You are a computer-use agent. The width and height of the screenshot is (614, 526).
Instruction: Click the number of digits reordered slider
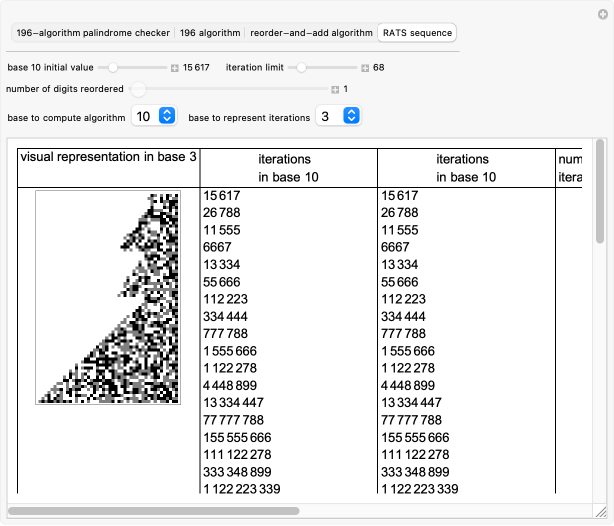pyautogui.click(x=229, y=89)
